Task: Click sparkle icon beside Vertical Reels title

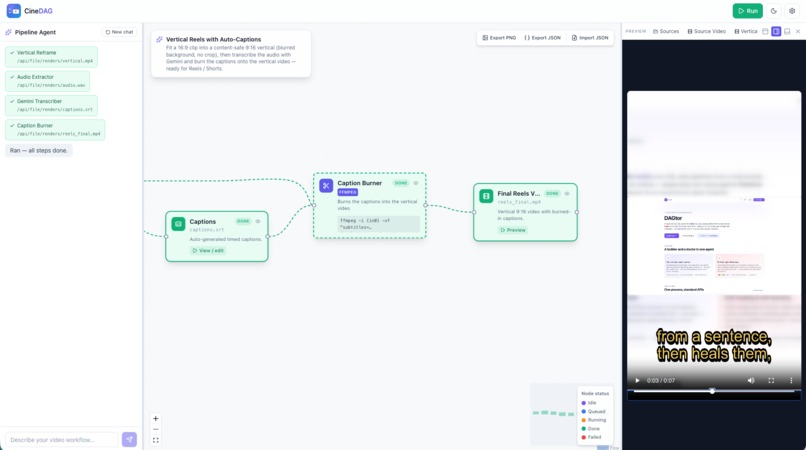Action: pos(159,39)
